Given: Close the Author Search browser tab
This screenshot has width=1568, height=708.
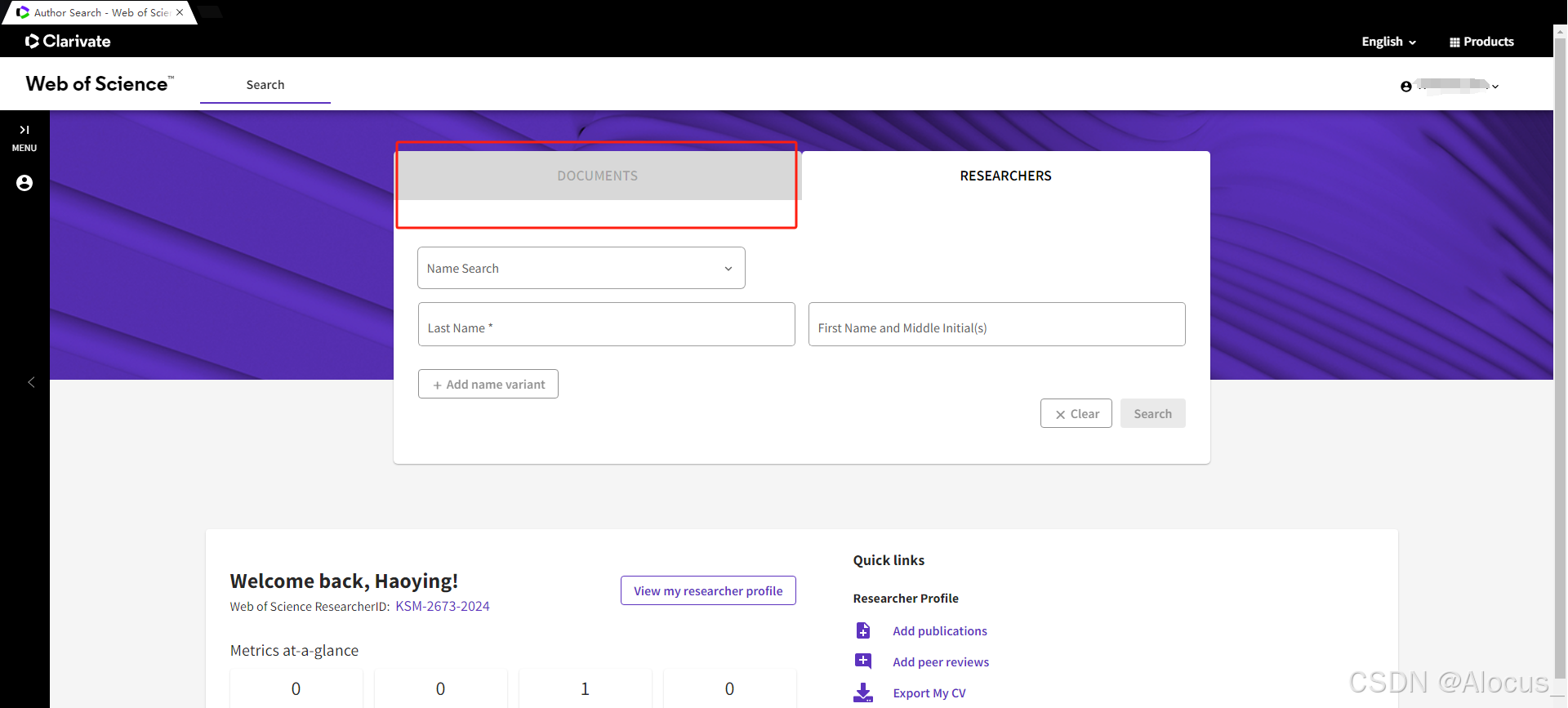Looking at the screenshot, I should (x=180, y=12).
